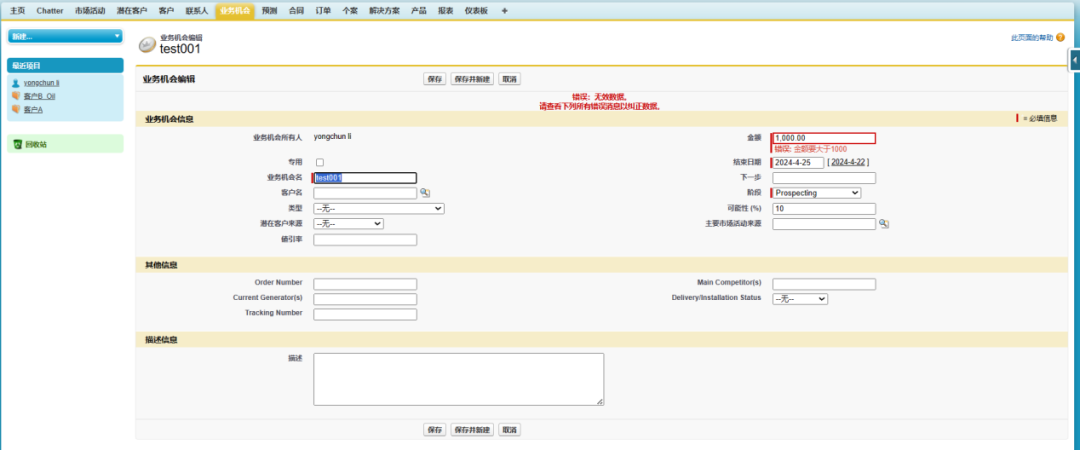Open the 客户B_Oil recent item link
This screenshot has height=450, width=1080.
(x=39, y=96)
